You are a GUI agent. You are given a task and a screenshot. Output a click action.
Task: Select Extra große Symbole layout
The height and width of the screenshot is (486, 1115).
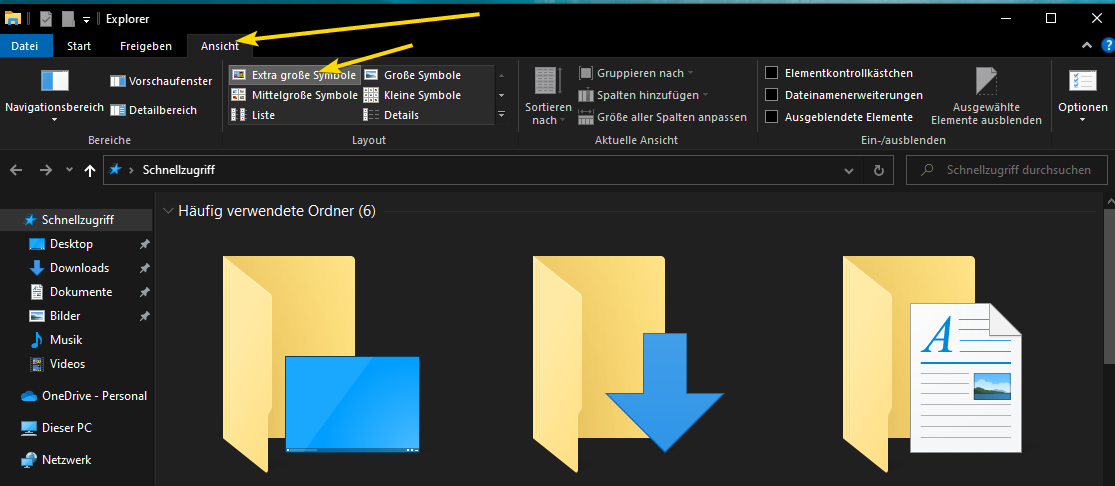point(294,75)
